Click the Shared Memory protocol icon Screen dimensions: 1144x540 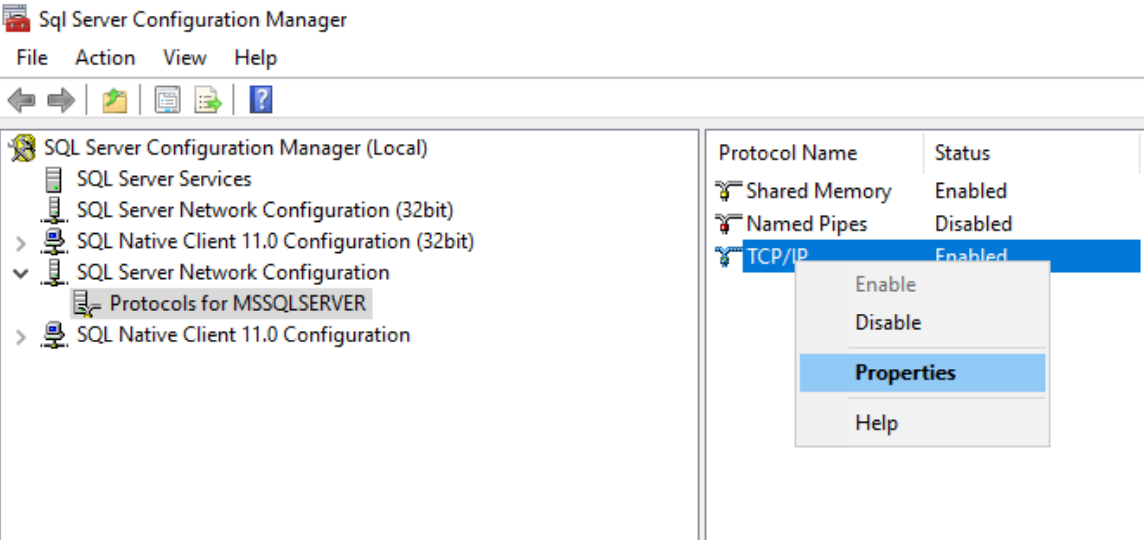pyautogui.click(x=729, y=191)
